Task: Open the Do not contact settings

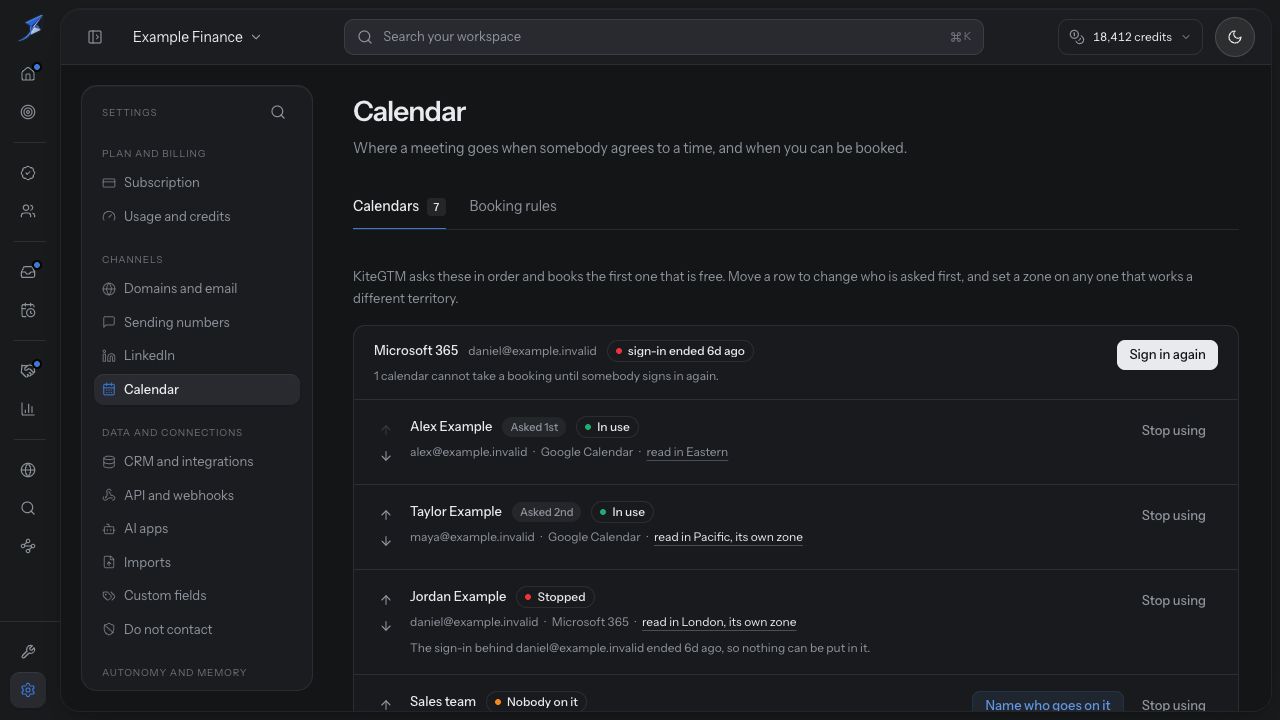Action: pyautogui.click(x=197, y=629)
